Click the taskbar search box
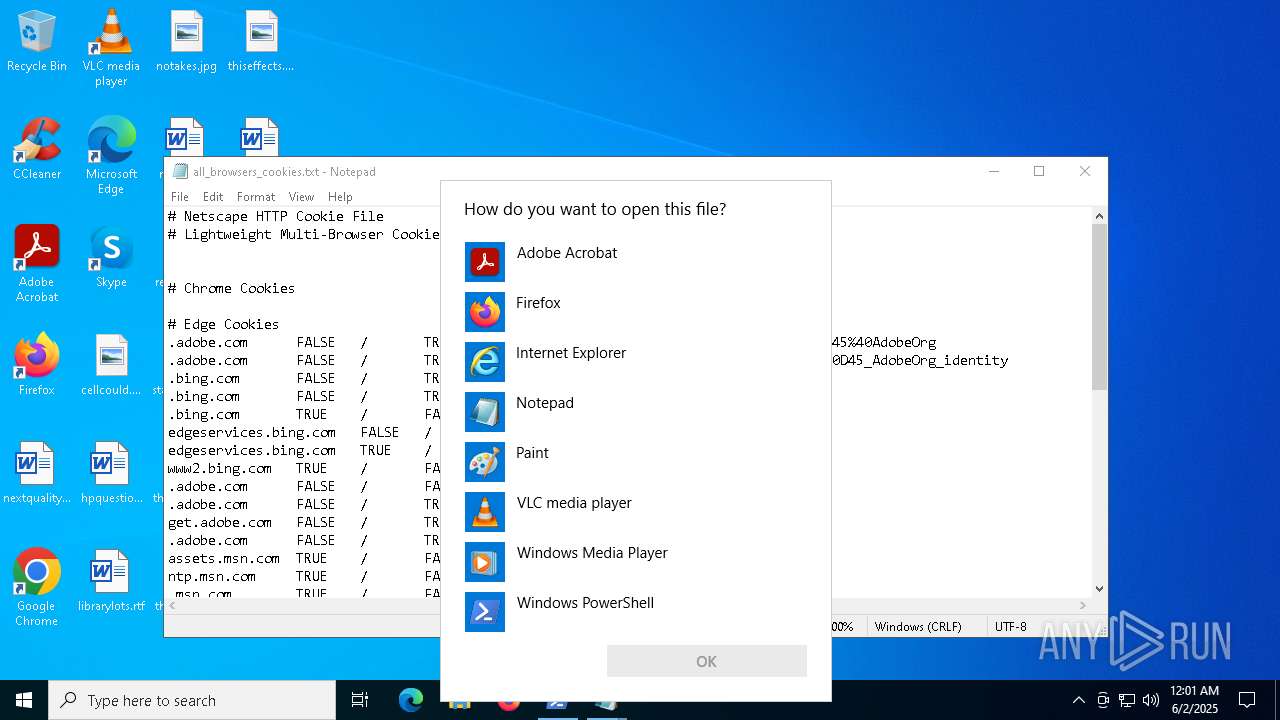The width and height of the screenshot is (1280, 720). (x=192, y=700)
